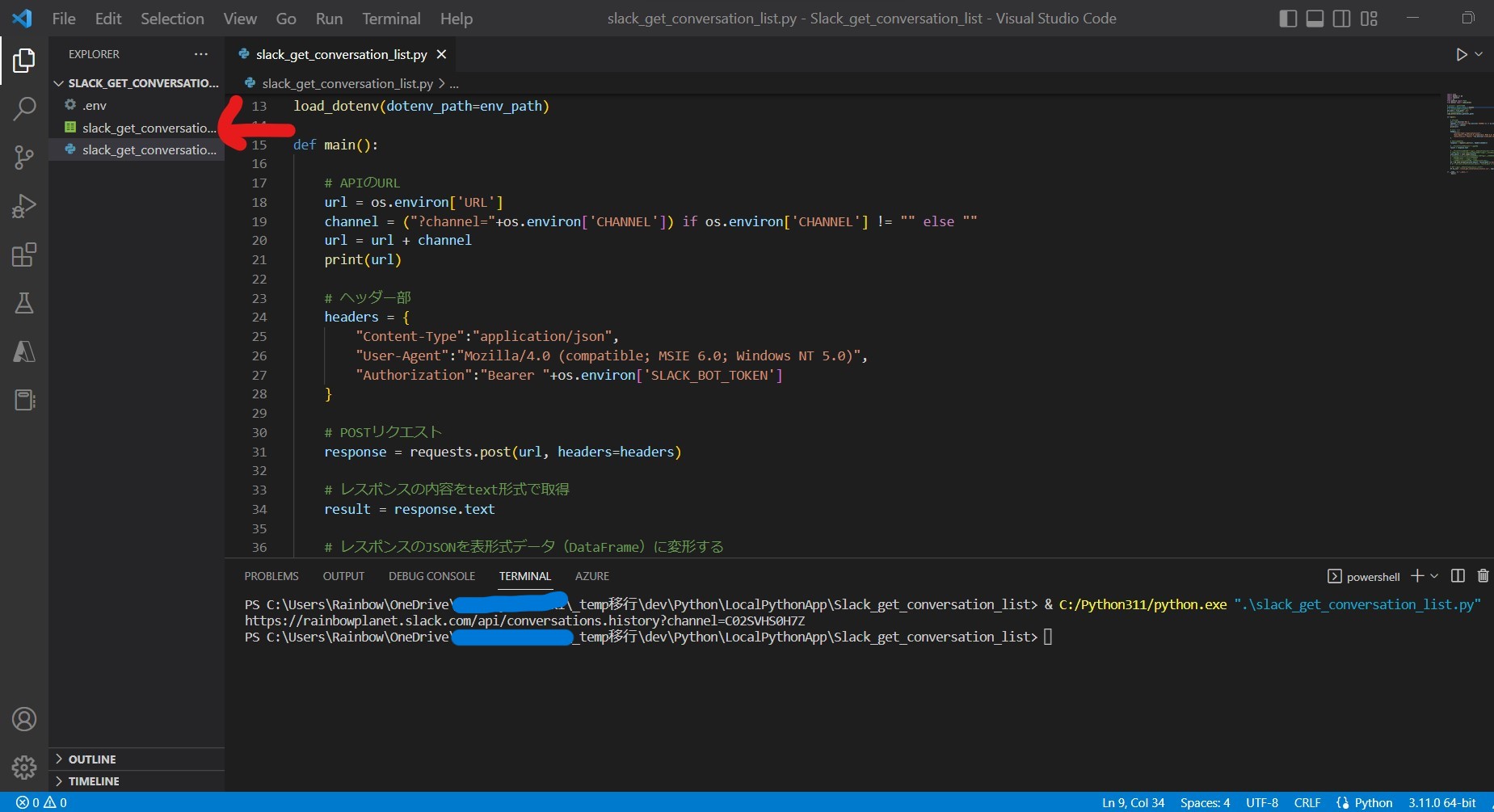1494x812 pixels.
Task: Switch to the AZURE panel tab
Action: [592, 576]
